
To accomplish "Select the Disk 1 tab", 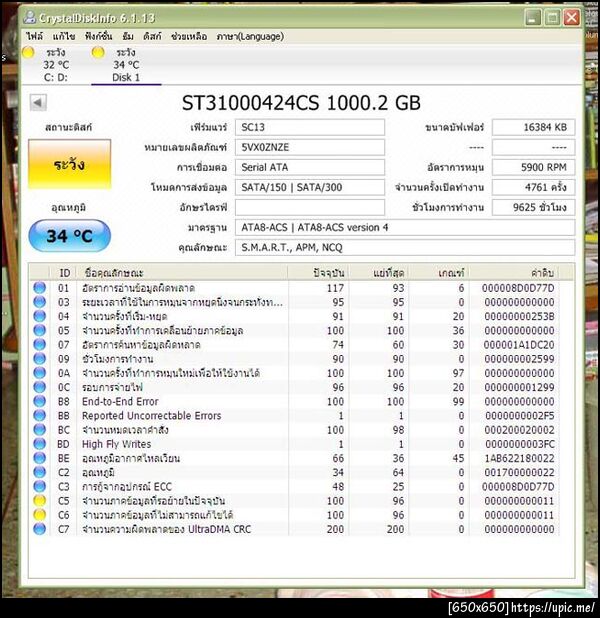I will [126, 65].
